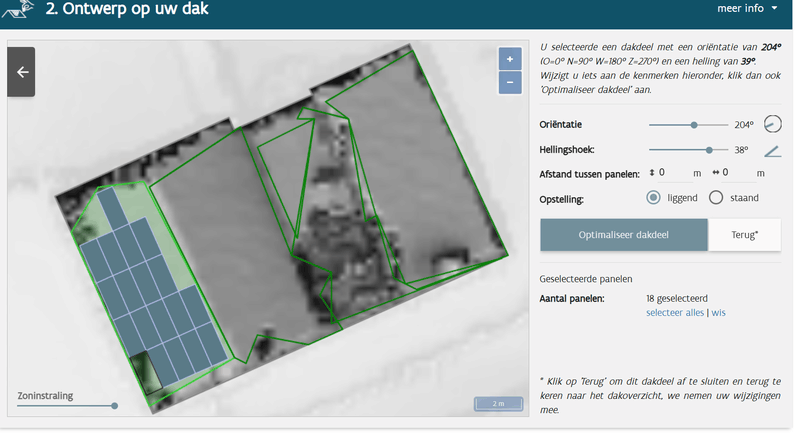
Task: Click the topmost single solar panel
Action: 112,208
